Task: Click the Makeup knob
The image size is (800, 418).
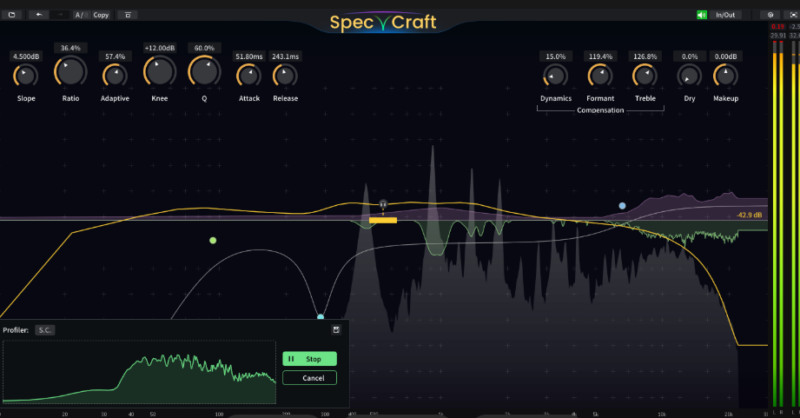Action: 726,76
